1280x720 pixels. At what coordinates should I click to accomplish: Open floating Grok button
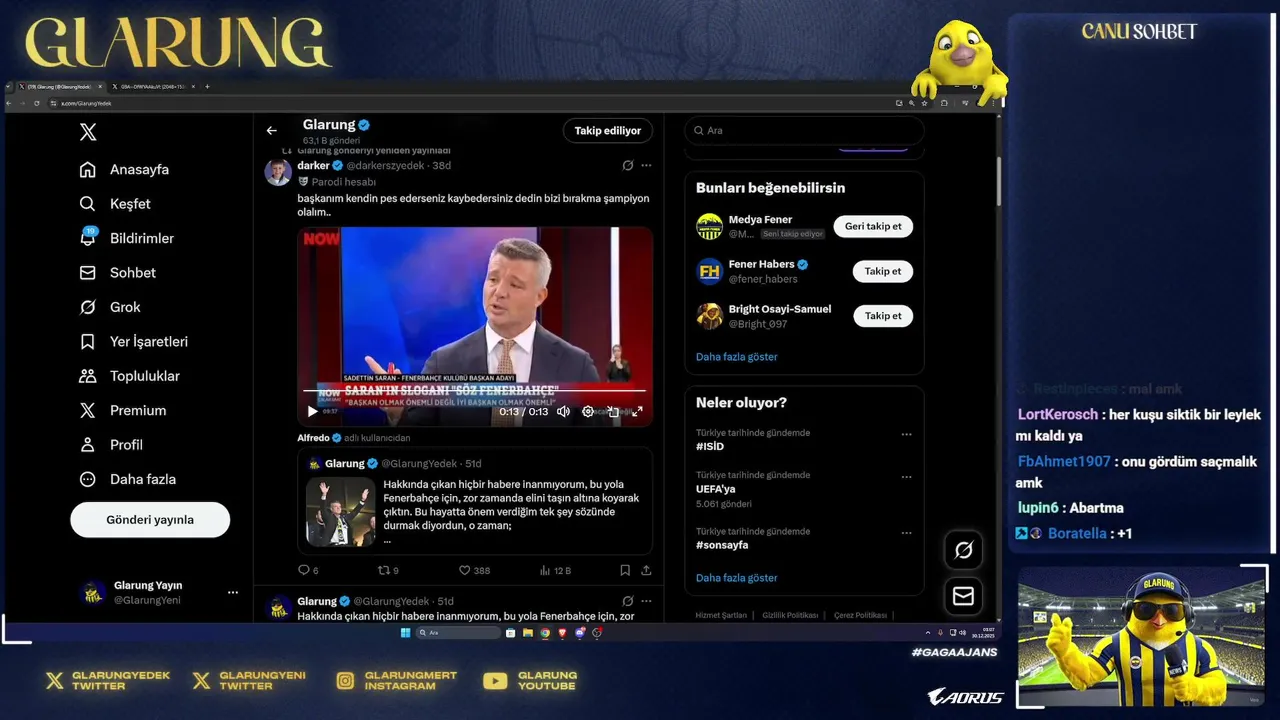(963, 550)
